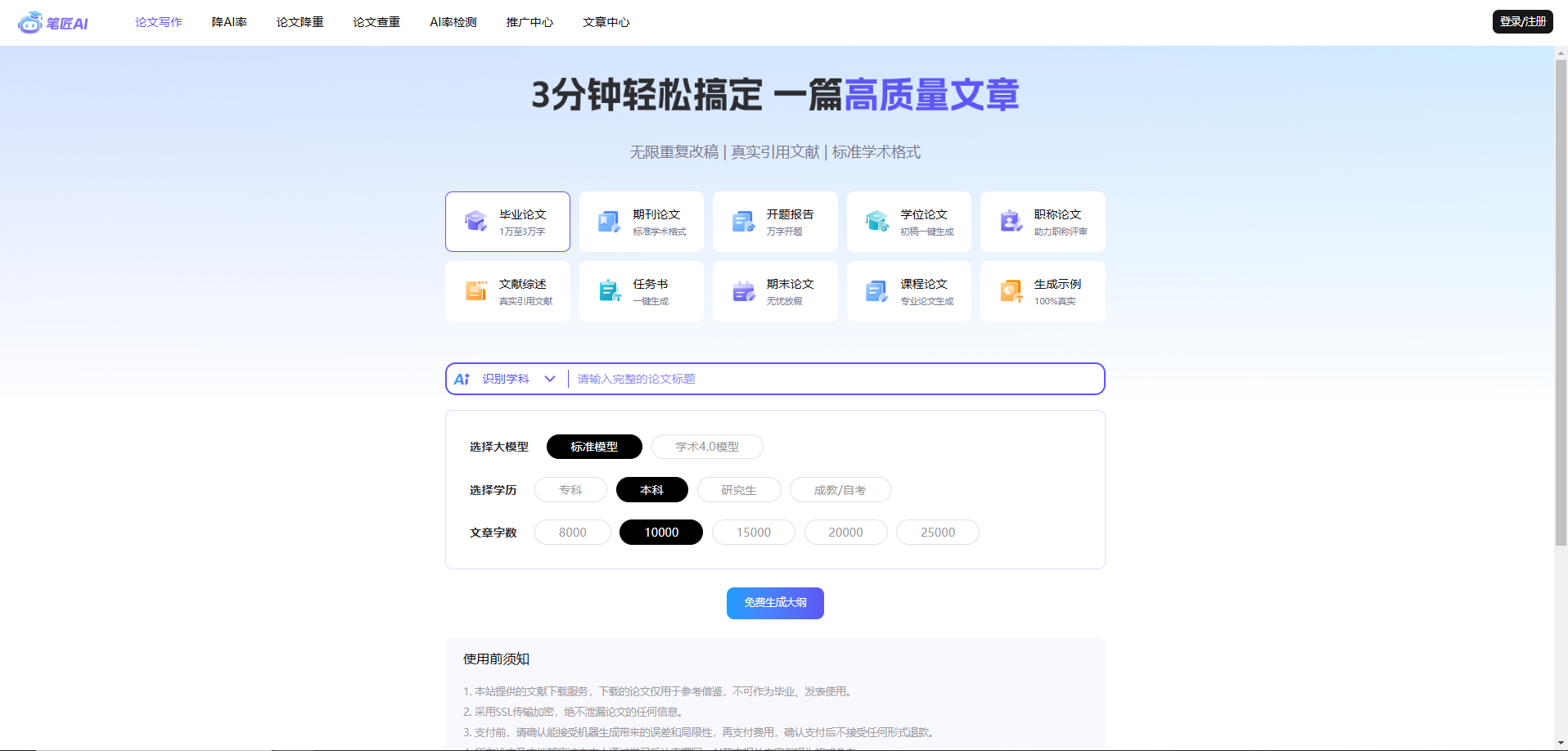1568x751 pixels.
Task: Select the 期刊论文 document icon
Action: pos(609,221)
